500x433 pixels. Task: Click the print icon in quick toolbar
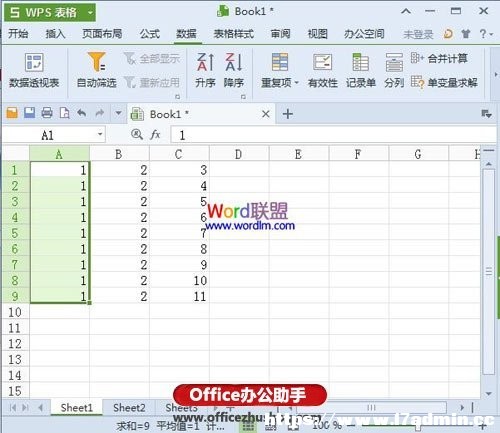click(47, 113)
